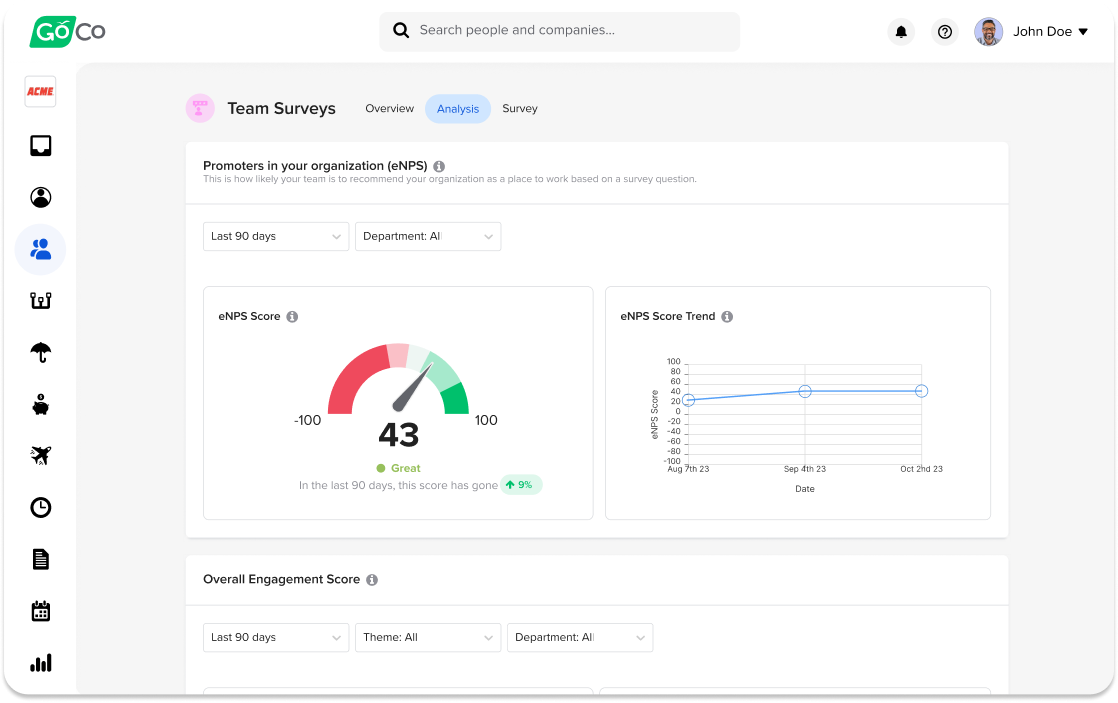
Task: Click info icon beside Promoters in your organization
Action: [439, 166]
